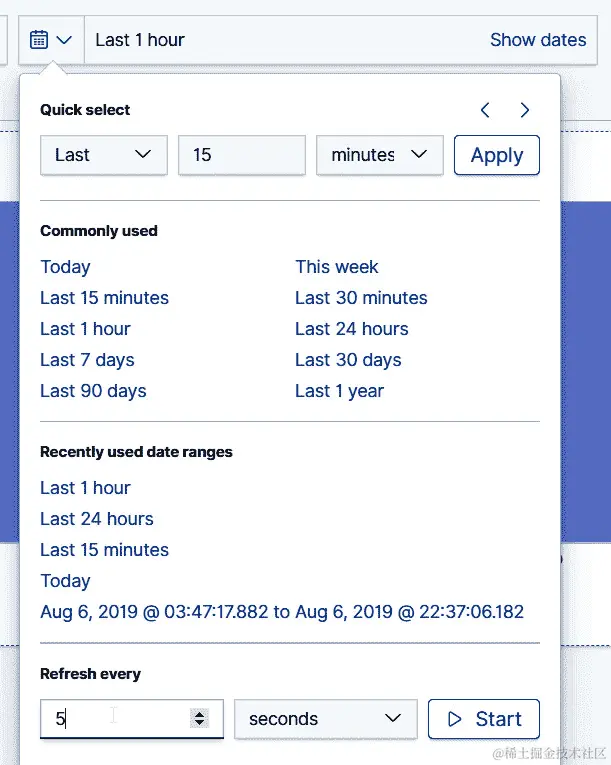Choose Last 1 hour in recently used ranges

click(85, 488)
